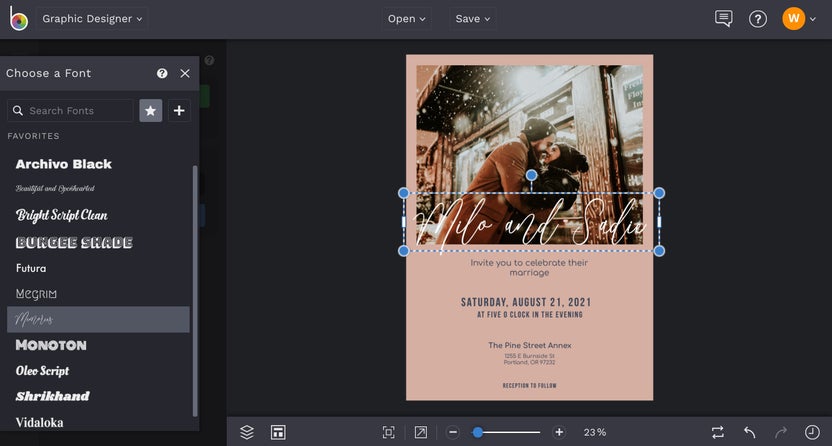
Task: Click the zoom in plus button
Action: (x=559, y=432)
